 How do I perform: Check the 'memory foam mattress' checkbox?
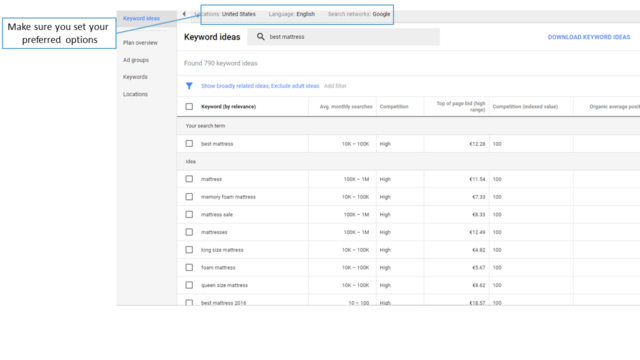point(189,197)
